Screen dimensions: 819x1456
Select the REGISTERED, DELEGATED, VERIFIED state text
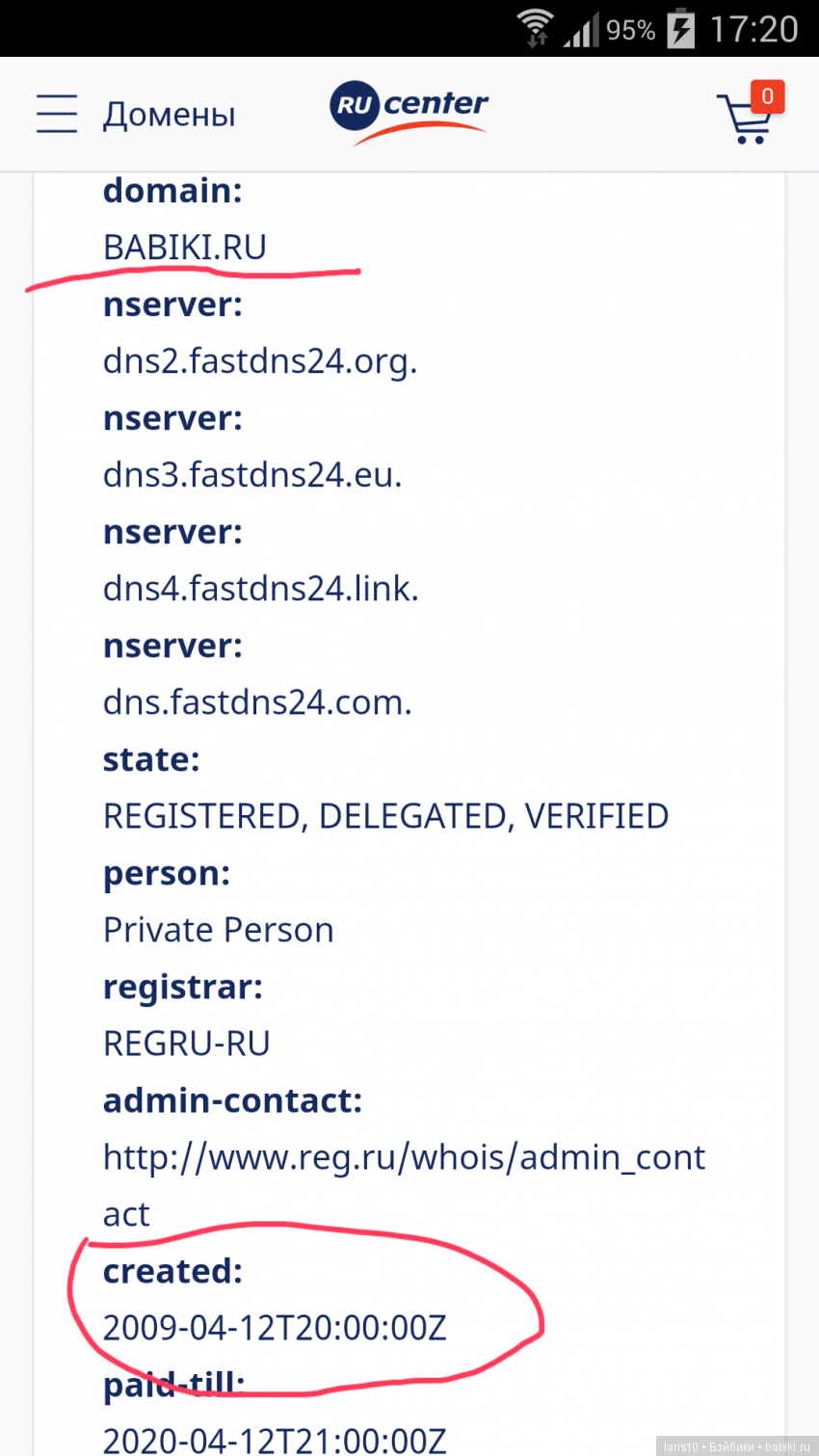point(385,816)
